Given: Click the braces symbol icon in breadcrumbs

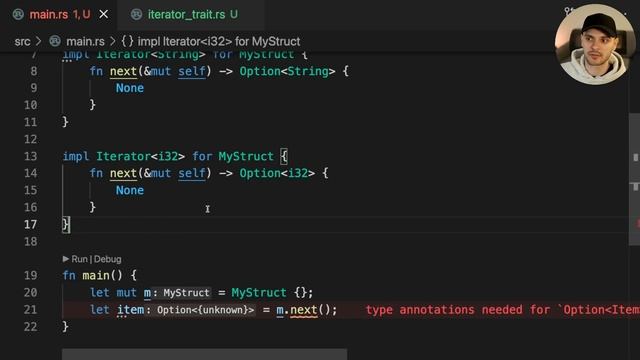Looking at the screenshot, I should [x=127, y=41].
